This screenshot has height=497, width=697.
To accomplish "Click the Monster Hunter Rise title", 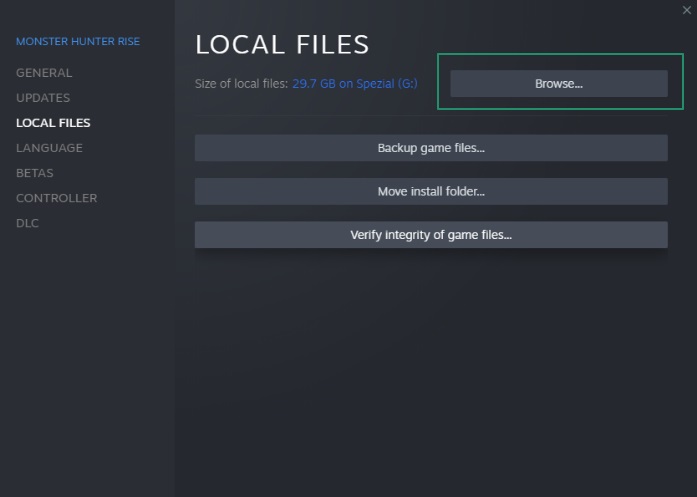I will tap(78, 41).
